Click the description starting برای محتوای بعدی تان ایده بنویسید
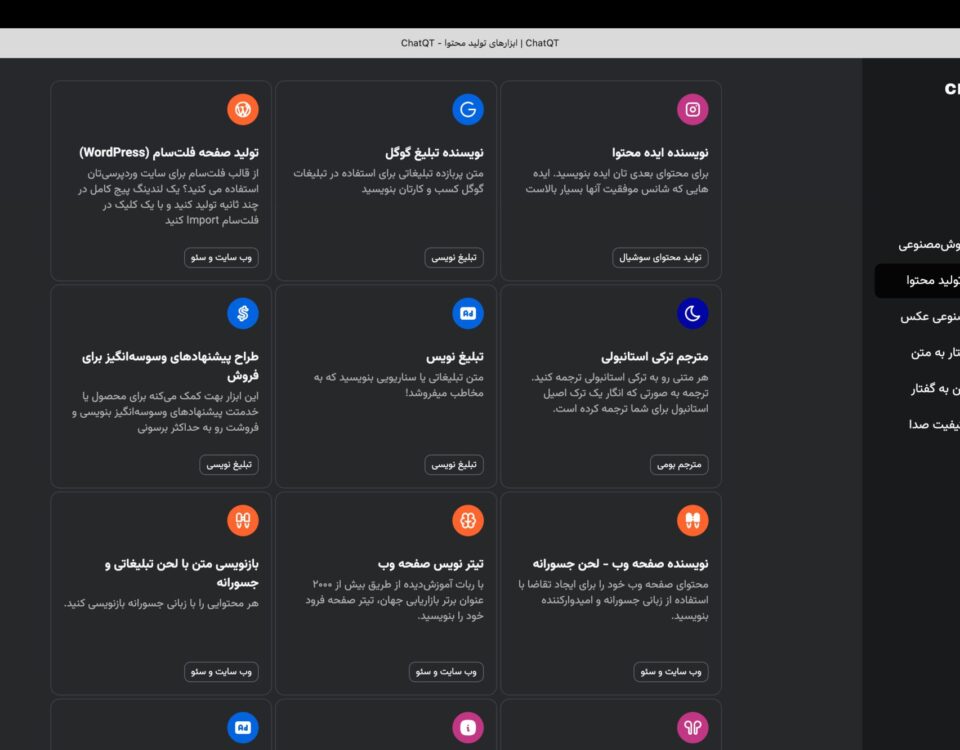The width and height of the screenshot is (960, 750). pos(617,181)
